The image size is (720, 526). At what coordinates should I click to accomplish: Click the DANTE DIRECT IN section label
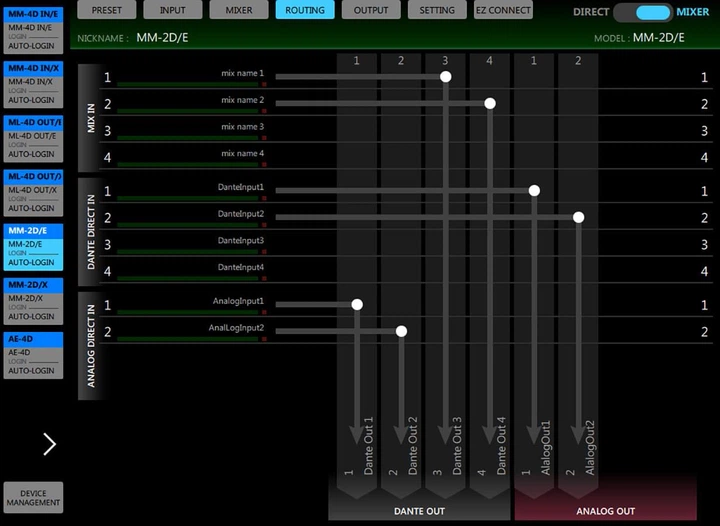pyautogui.click(x=91, y=232)
